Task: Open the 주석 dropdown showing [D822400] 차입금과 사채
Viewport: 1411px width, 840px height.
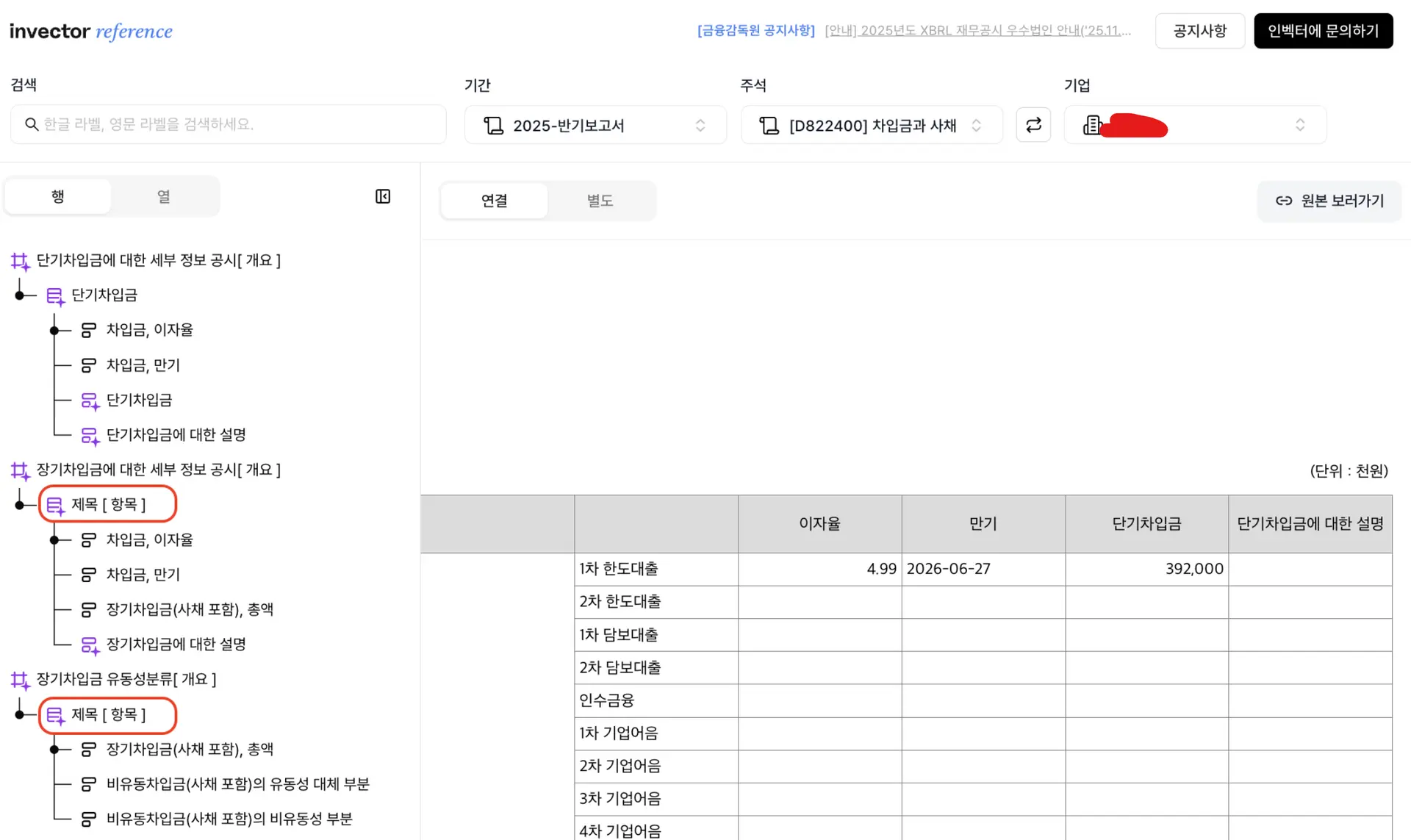Action: point(872,125)
